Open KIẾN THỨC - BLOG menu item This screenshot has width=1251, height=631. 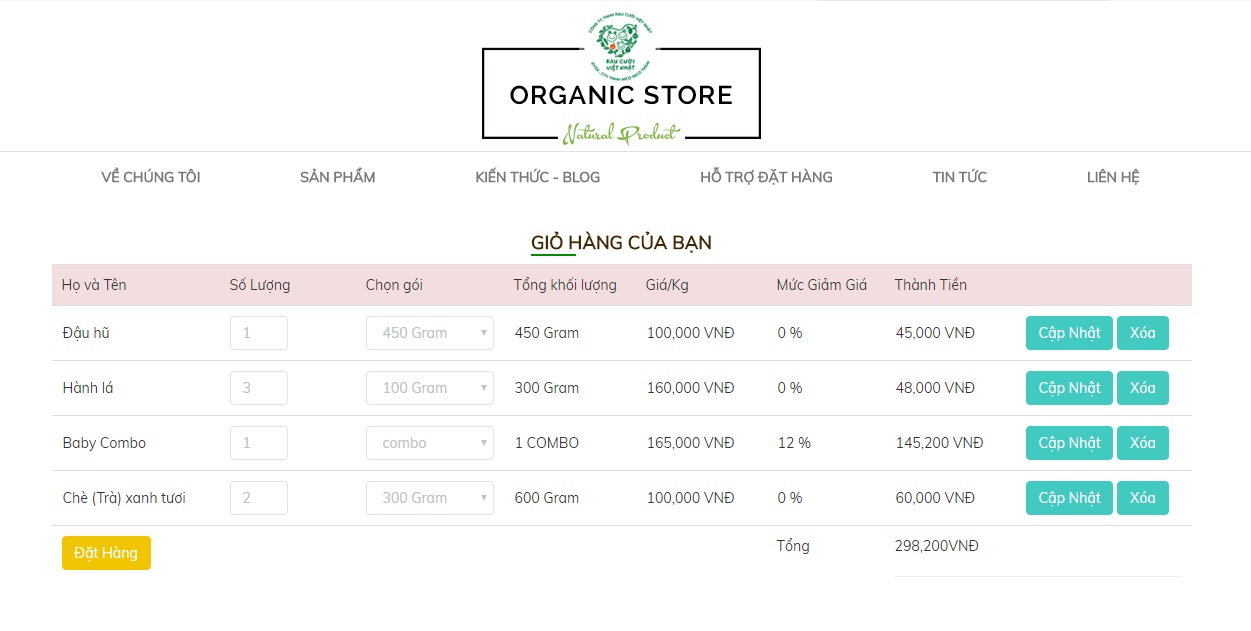tap(538, 177)
